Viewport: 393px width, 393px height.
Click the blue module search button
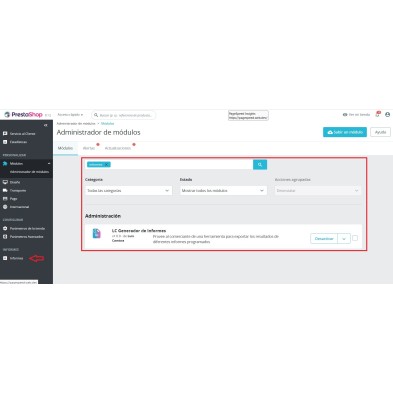[x=260, y=165]
